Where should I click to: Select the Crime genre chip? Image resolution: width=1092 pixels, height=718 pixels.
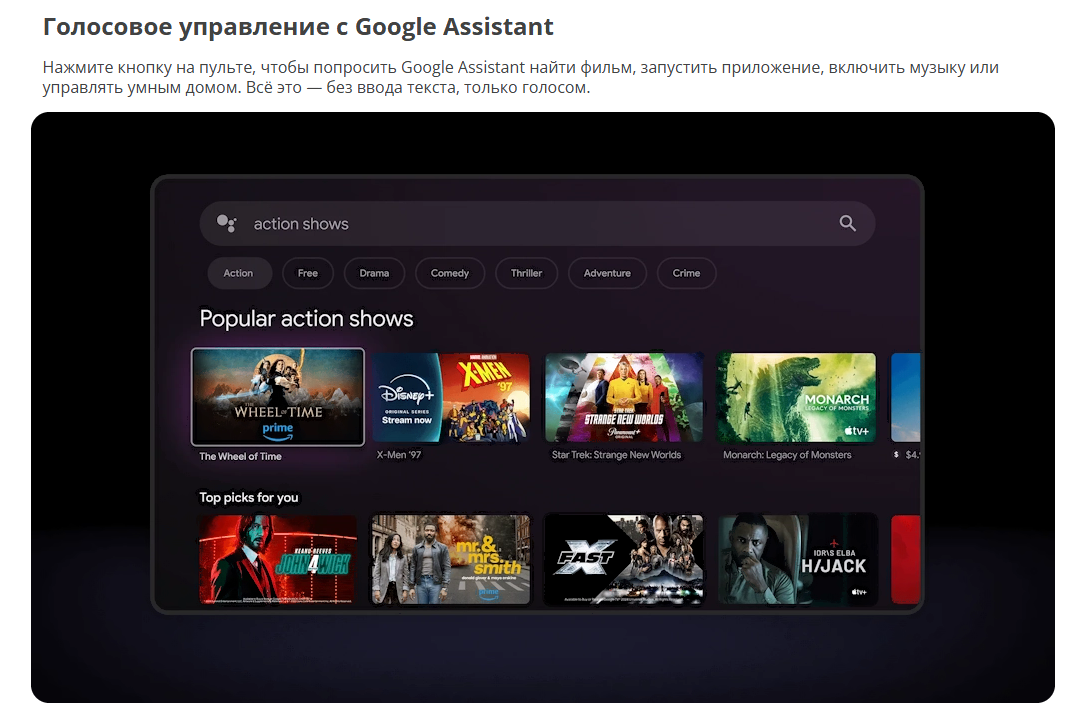pyautogui.click(x=686, y=273)
